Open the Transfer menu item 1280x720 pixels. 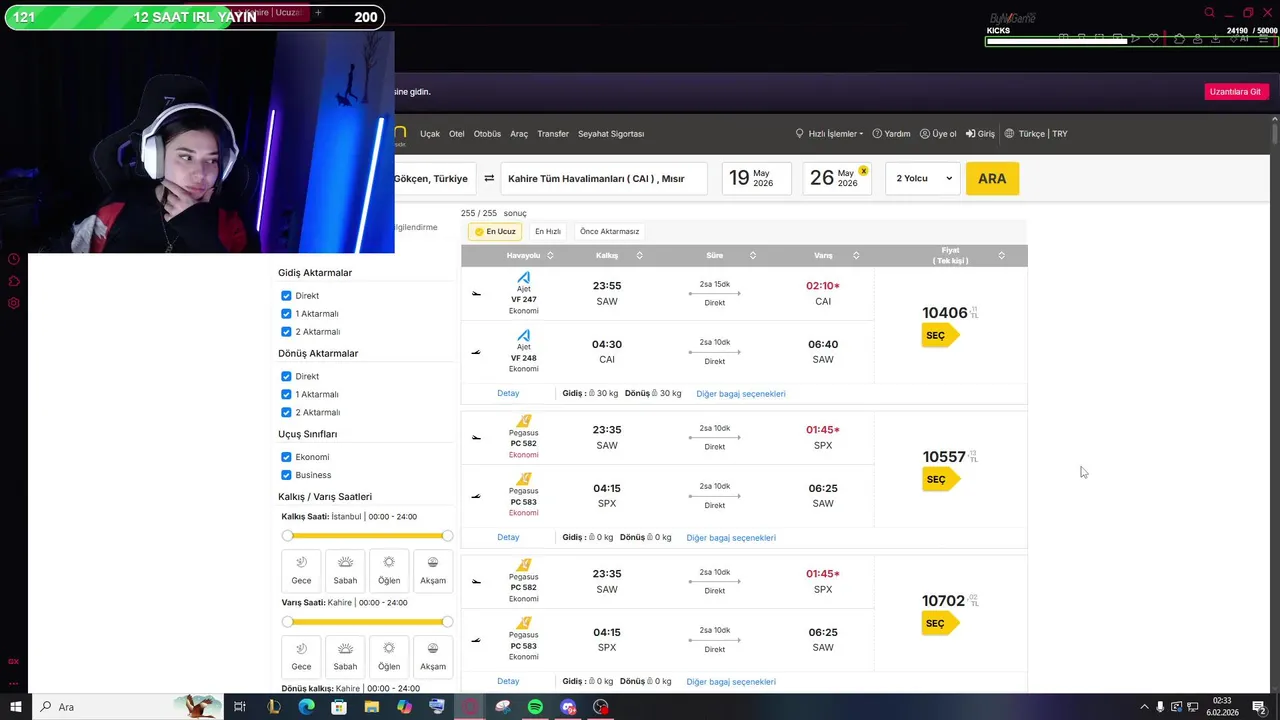553,133
